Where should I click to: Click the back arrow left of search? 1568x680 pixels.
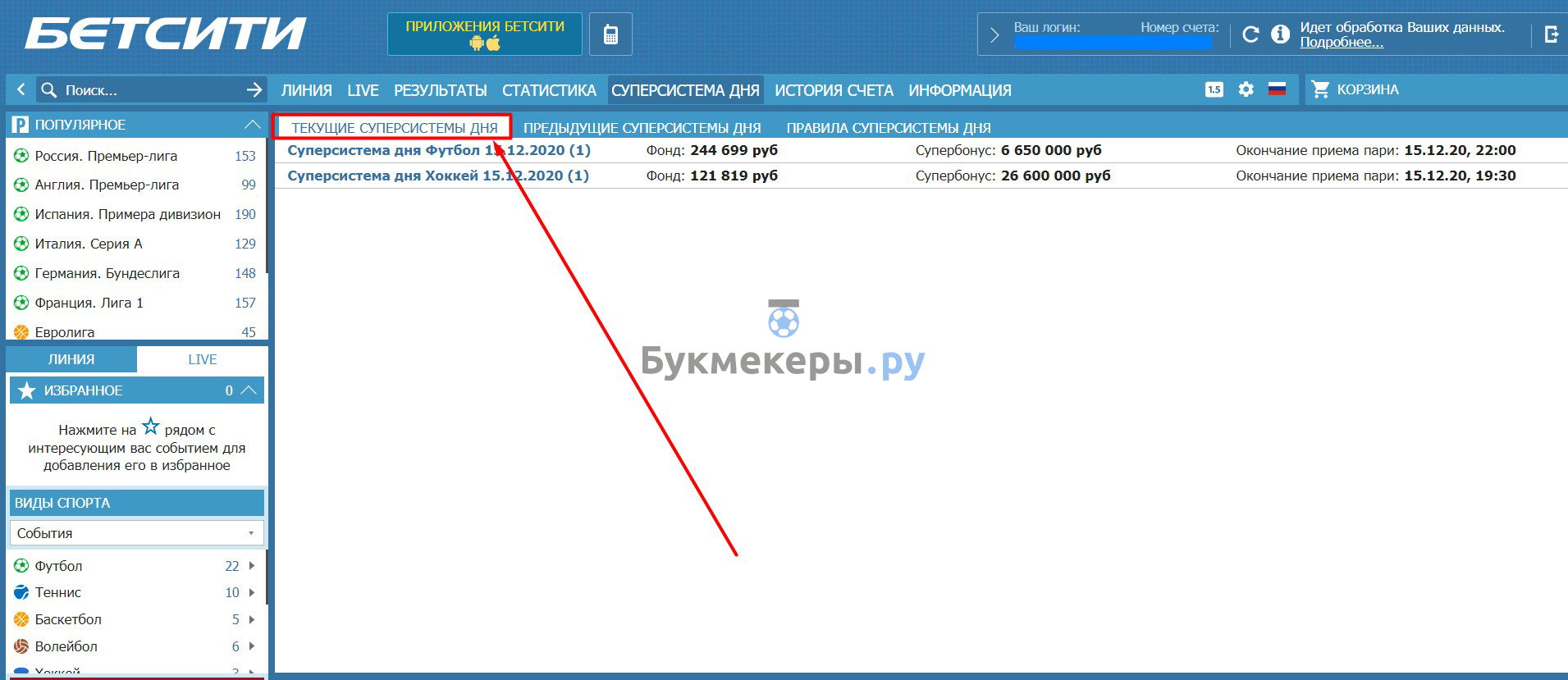click(x=21, y=89)
